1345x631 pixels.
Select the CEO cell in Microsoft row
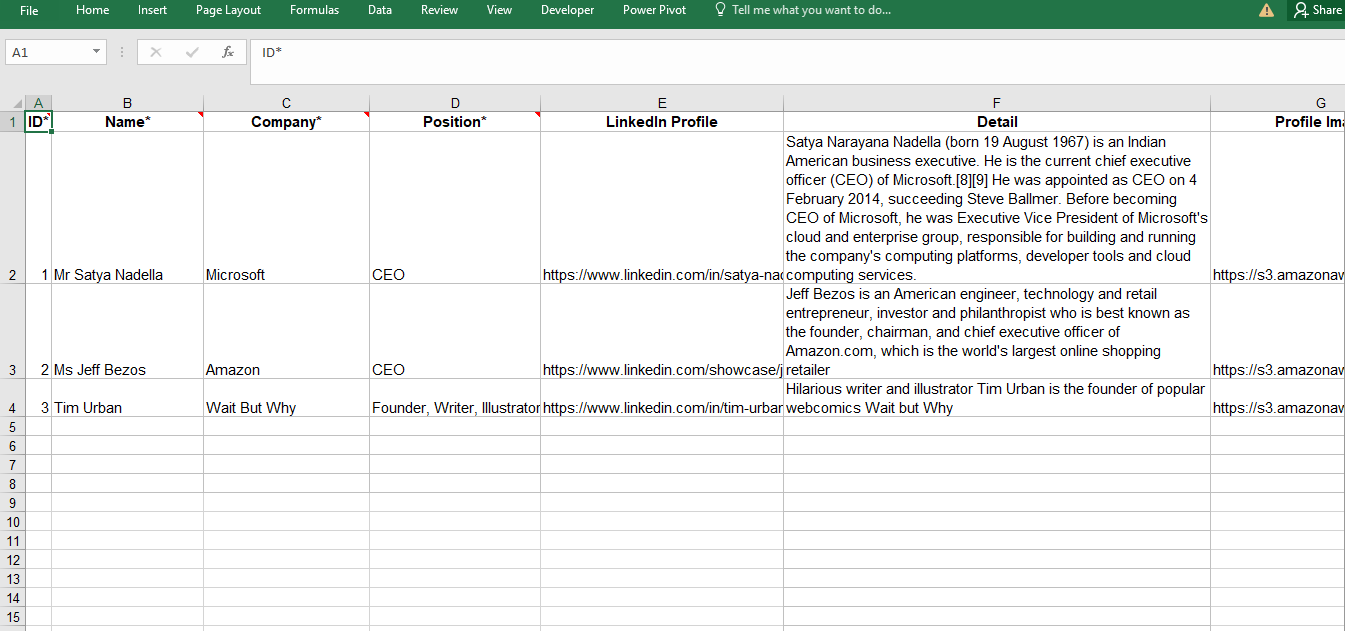coord(455,208)
